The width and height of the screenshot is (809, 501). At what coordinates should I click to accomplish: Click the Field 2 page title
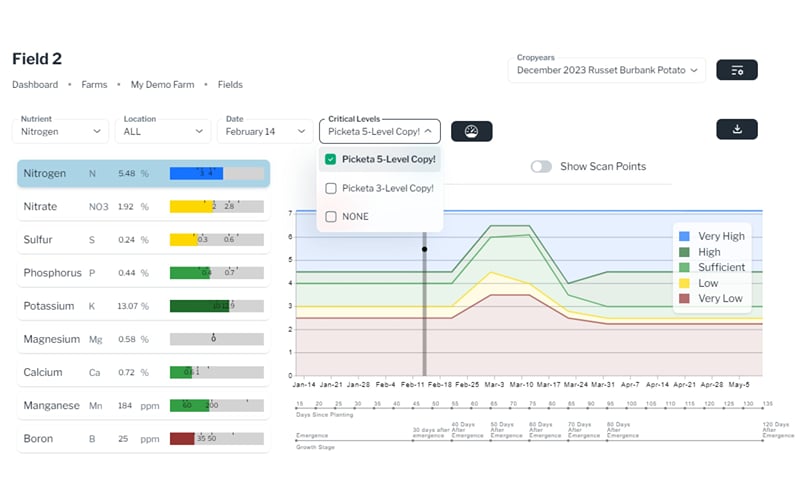click(x=37, y=59)
